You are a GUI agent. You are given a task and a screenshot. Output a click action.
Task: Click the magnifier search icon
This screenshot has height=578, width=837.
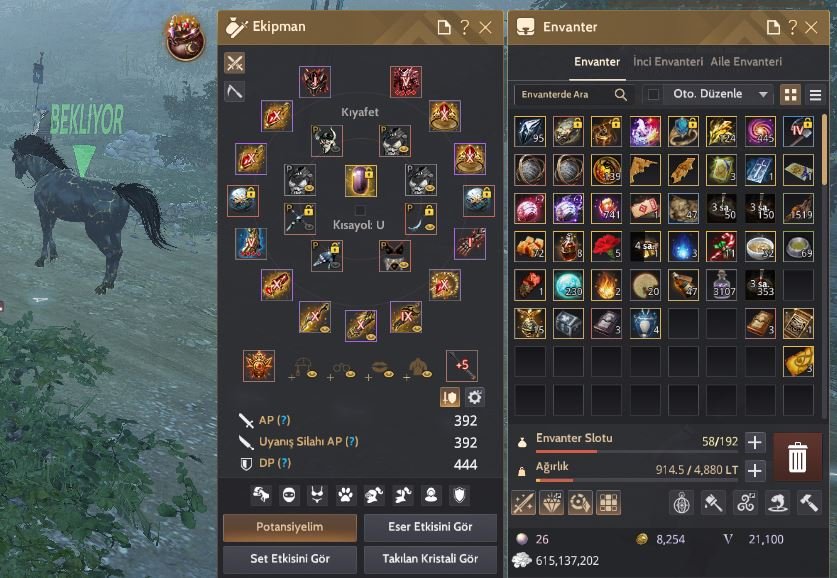[620, 94]
